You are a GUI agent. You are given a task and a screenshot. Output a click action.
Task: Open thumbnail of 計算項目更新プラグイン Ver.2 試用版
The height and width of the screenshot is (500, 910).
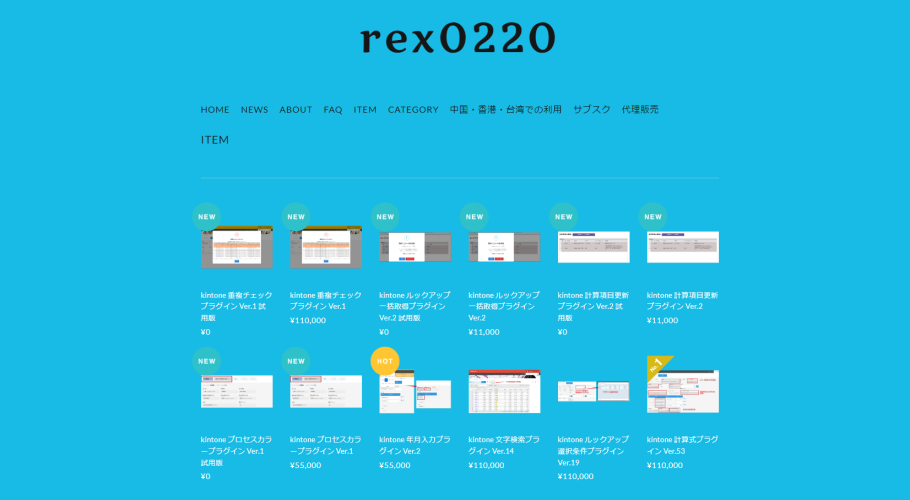(594, 247)
